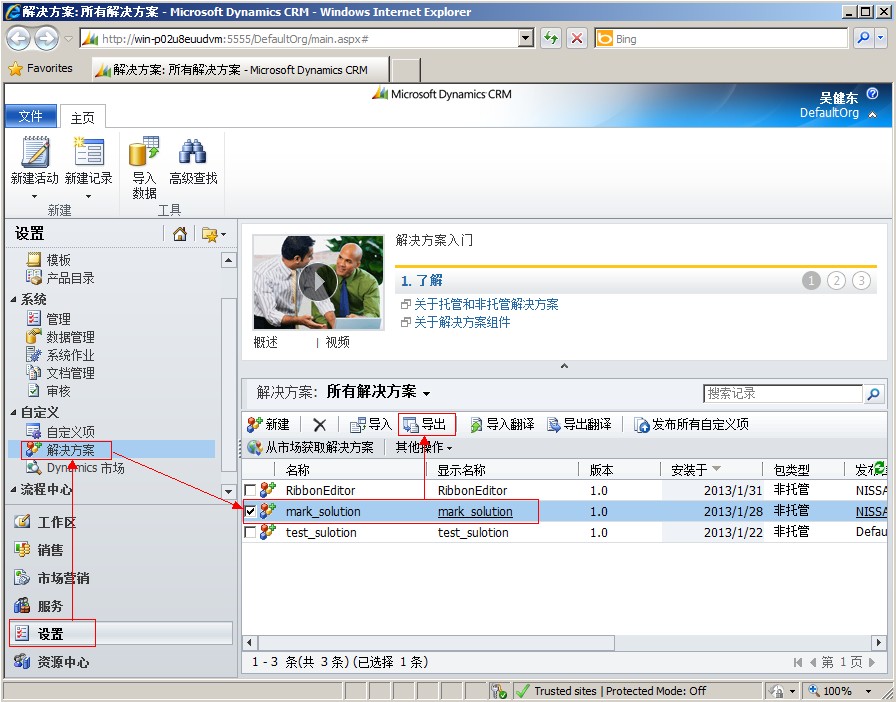Viewport: 896px width, 702px height.
Task: Click the delete X toolbar icon
Action: point(319,425)
